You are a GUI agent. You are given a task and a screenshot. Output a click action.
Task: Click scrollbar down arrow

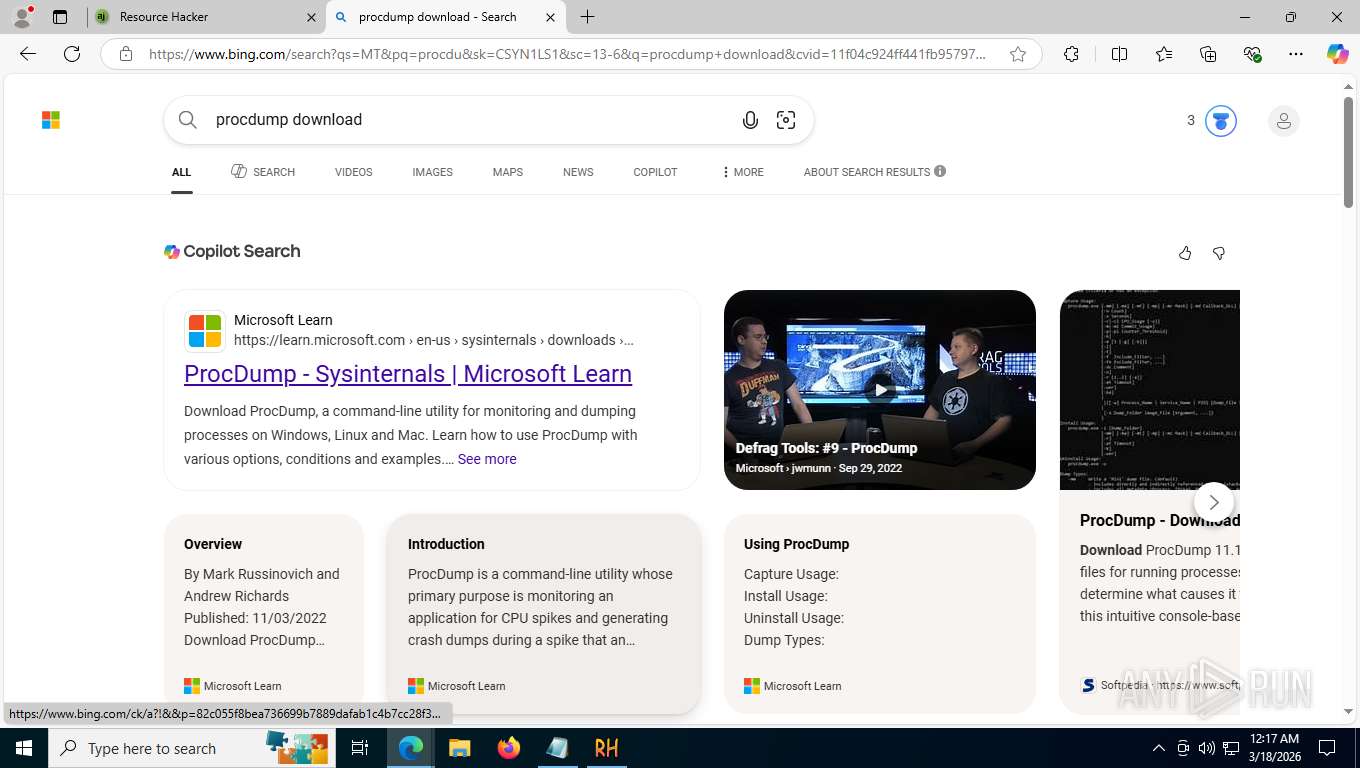click(1348, 712)
